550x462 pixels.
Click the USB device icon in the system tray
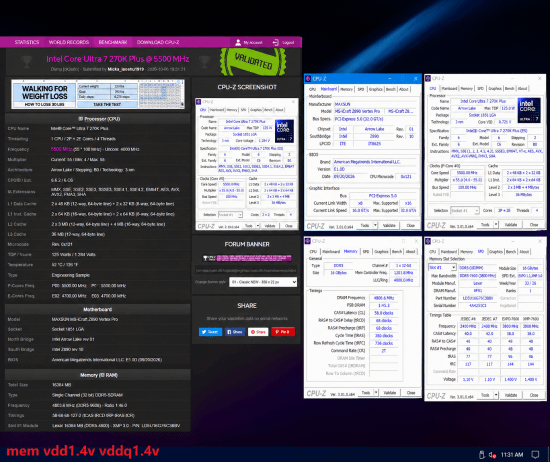coord(482,455)
